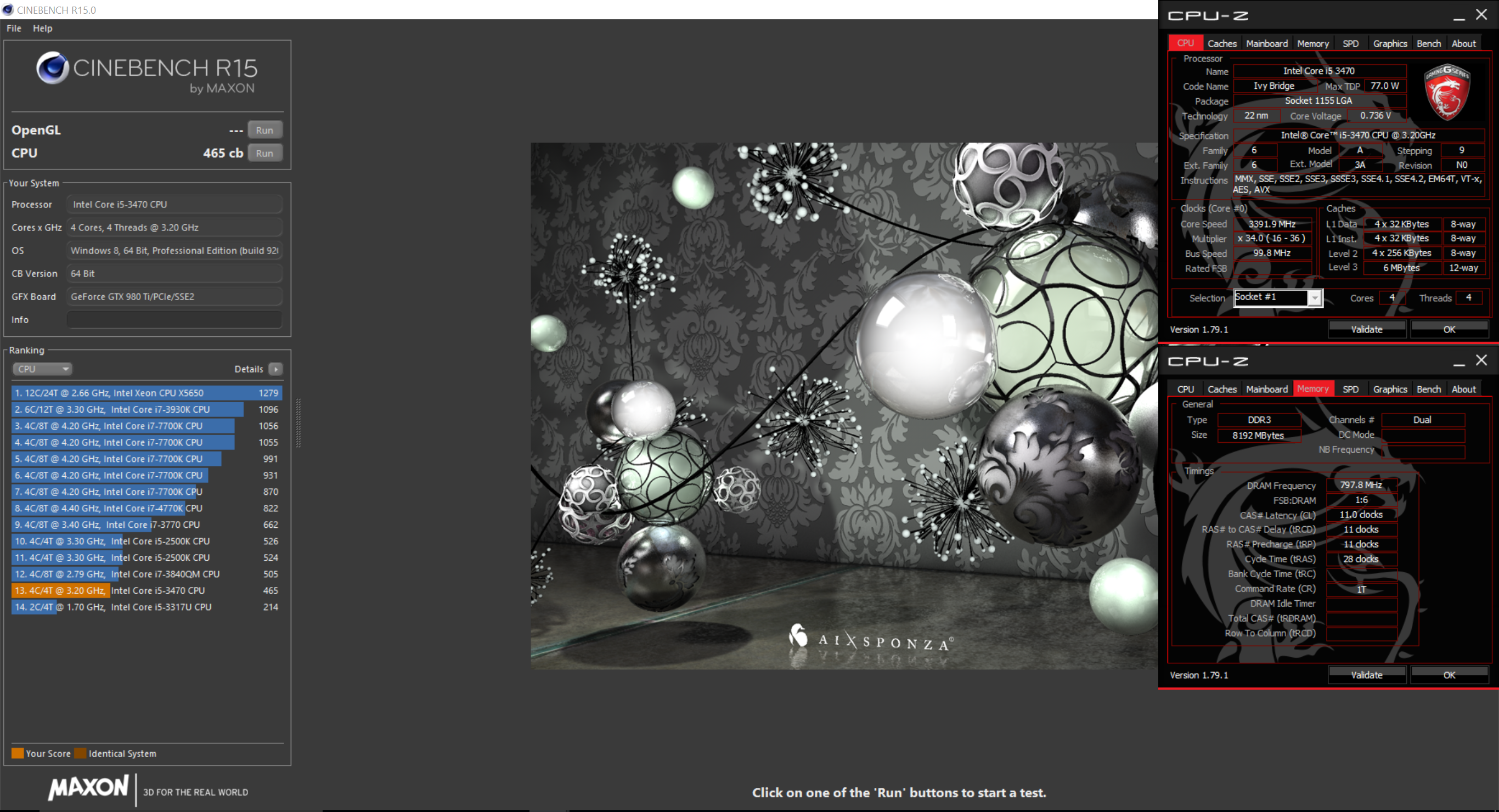This screenshot has width=1499, height=812.
Task: Click the Core Speed value 3391.9 MHz
Action: coord(1272,224)
